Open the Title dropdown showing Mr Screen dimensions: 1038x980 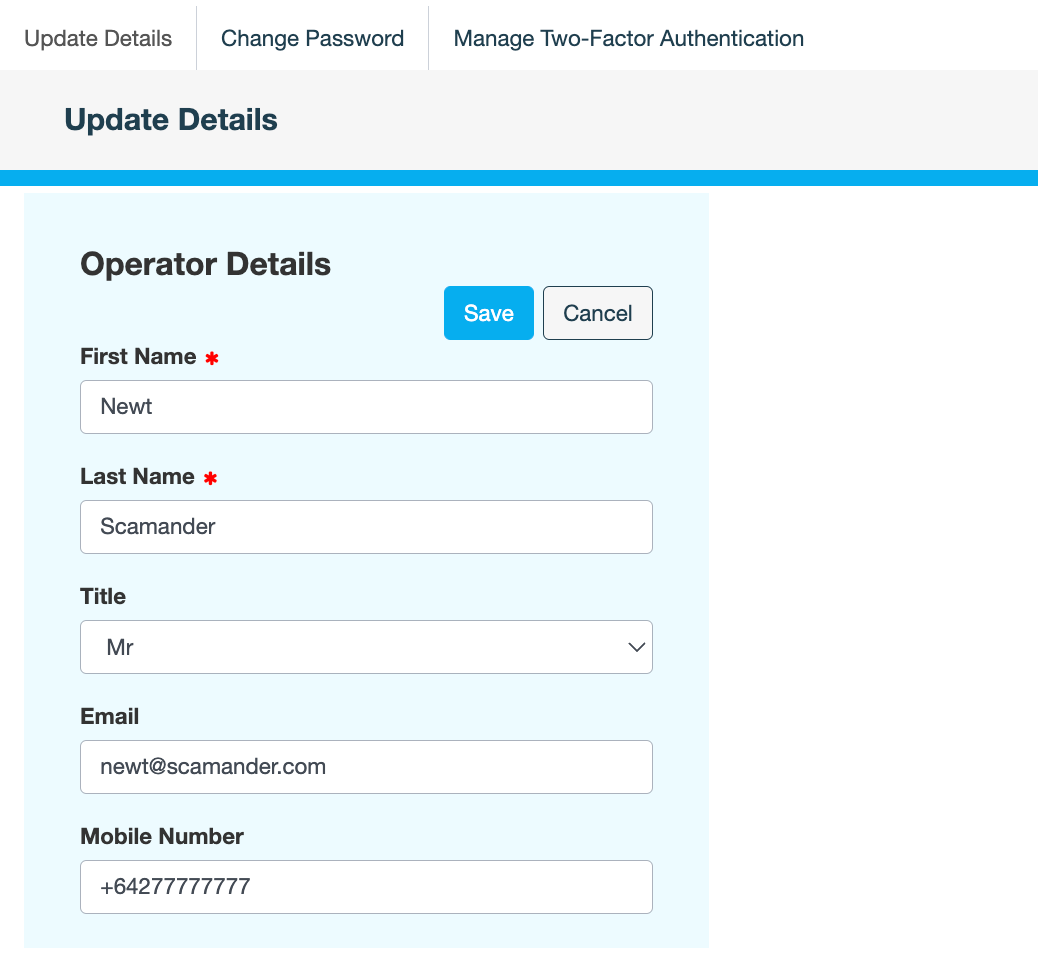(366, 647)
